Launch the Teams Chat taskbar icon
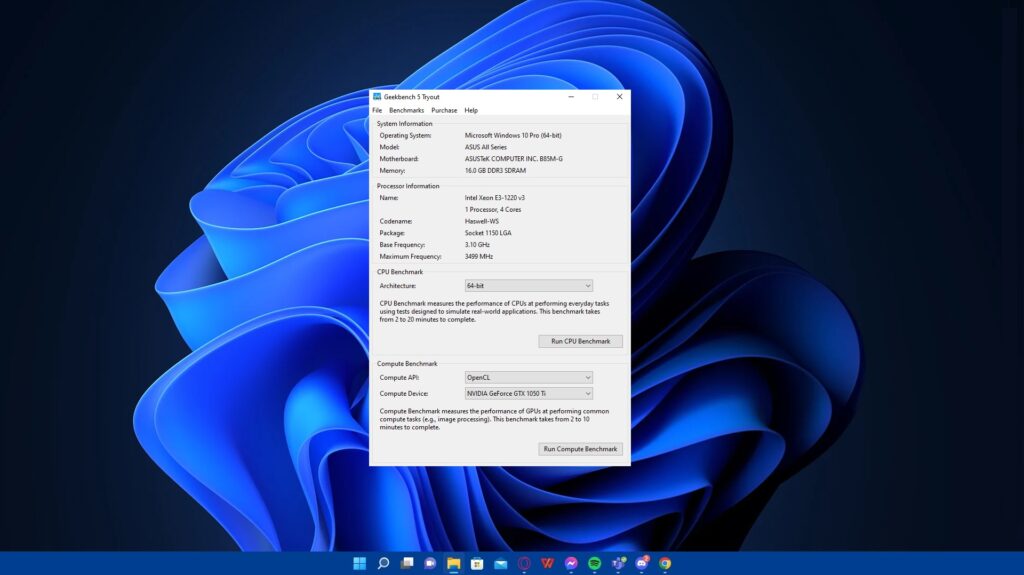Image resolution: width=1024 pixels, height=575 pixels. tap(430, 563)
